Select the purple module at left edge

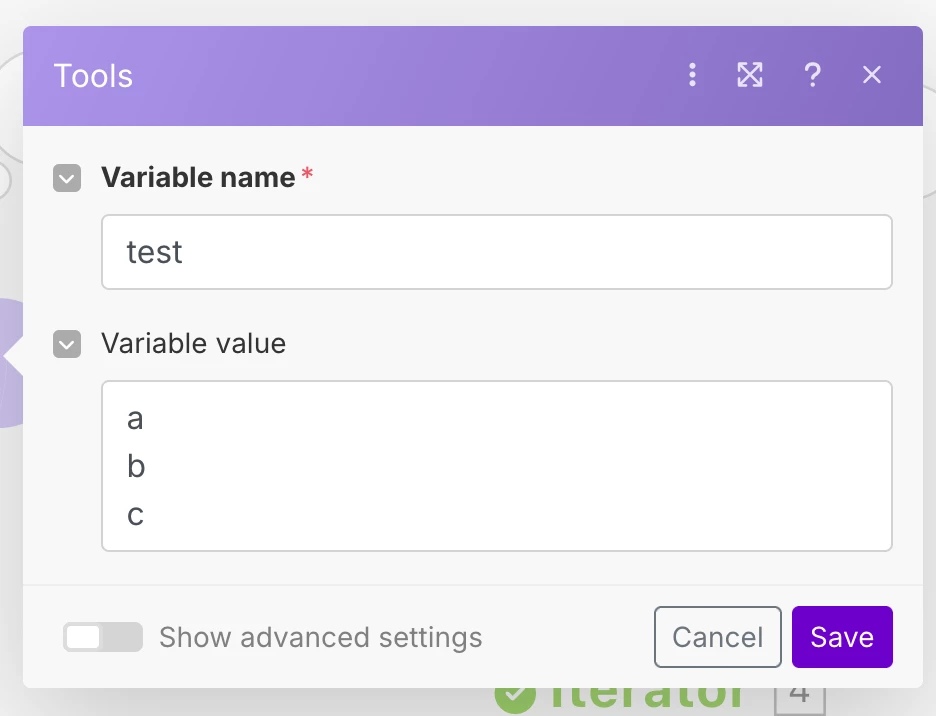[10, 362]
